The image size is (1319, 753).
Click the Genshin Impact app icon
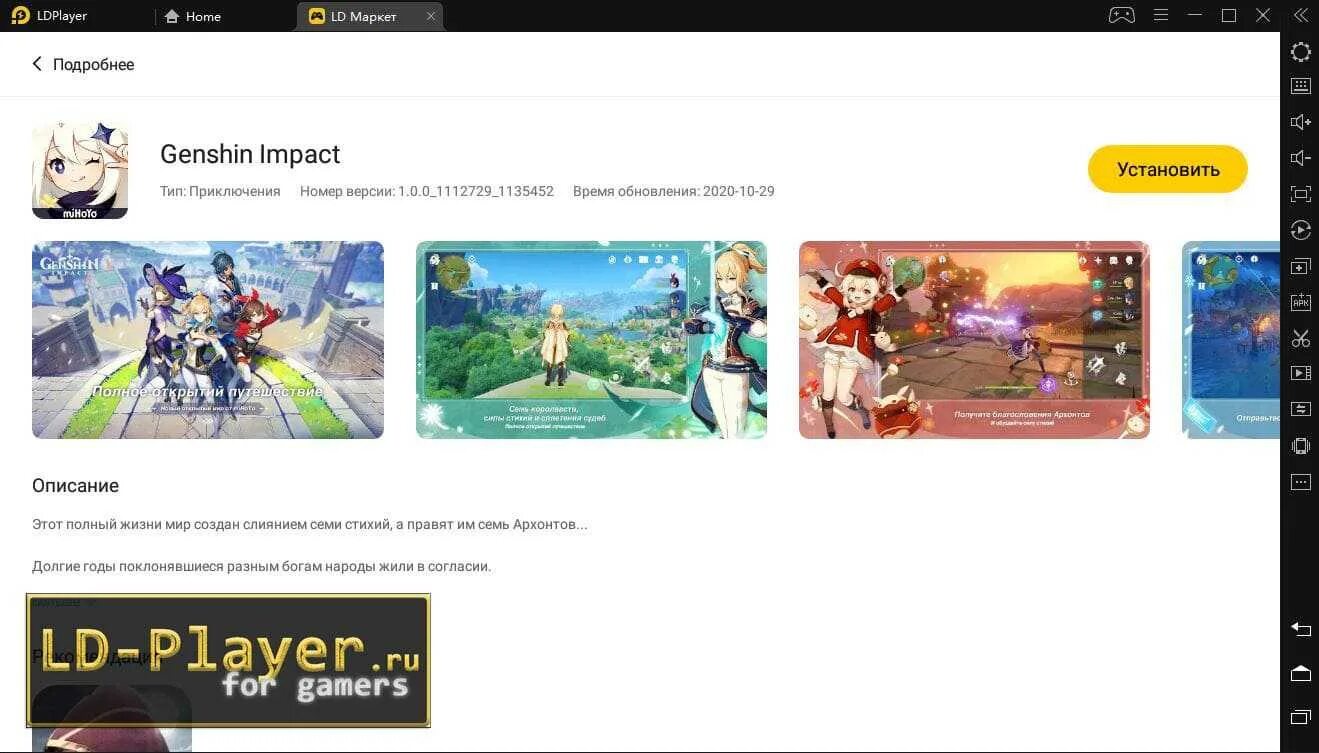[80, 171]
